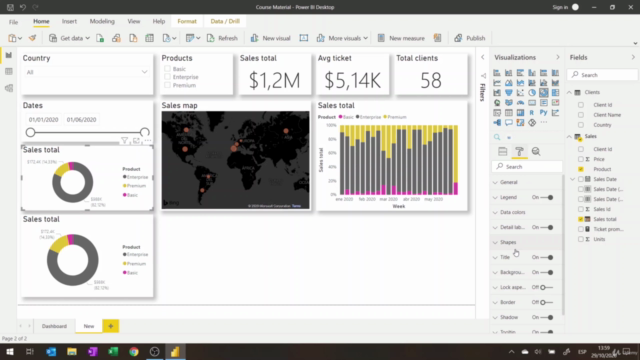Select the slicer visual icon

[497, 113]
